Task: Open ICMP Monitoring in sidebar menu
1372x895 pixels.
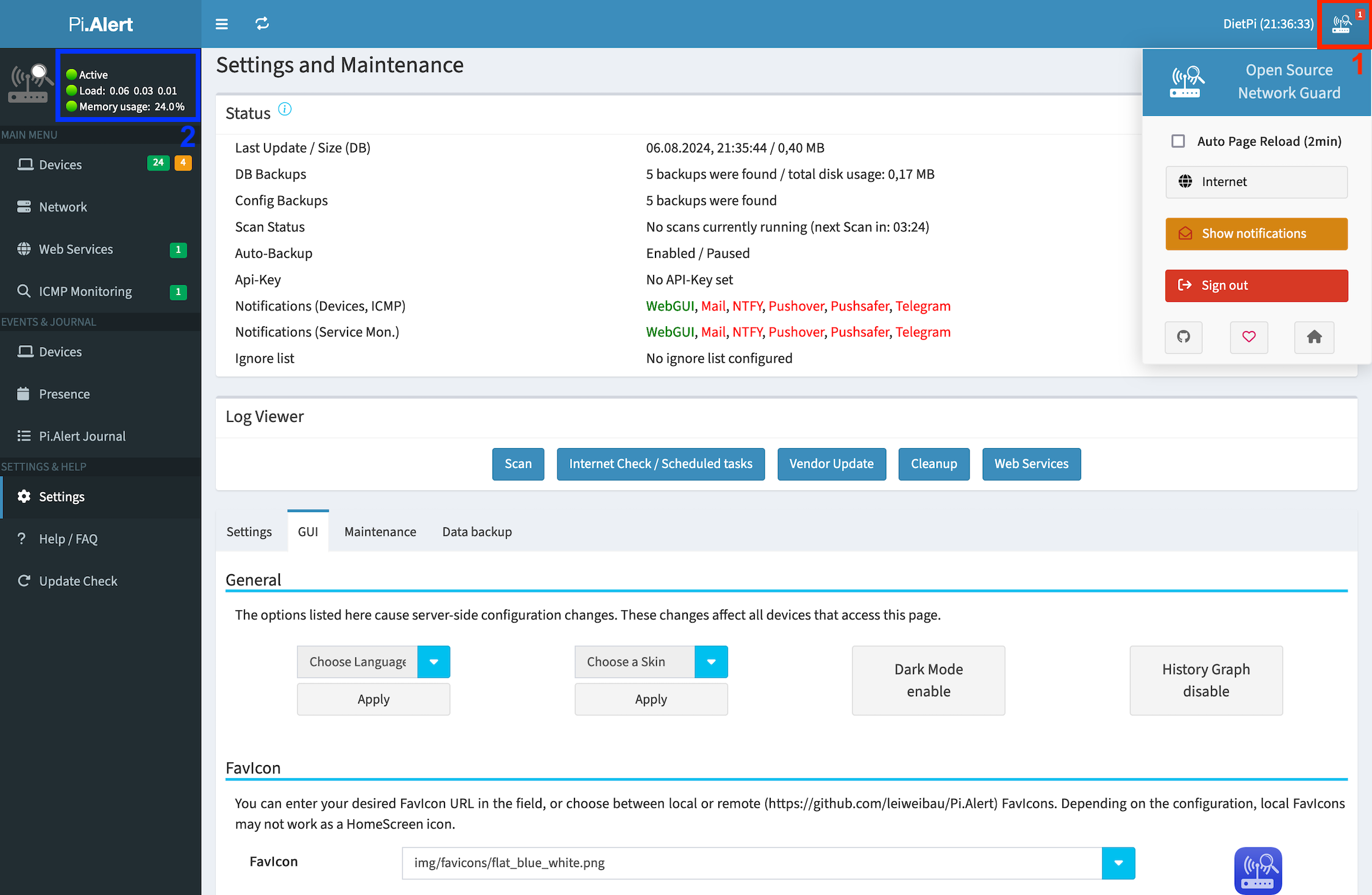Action: (x=85, y=291)
